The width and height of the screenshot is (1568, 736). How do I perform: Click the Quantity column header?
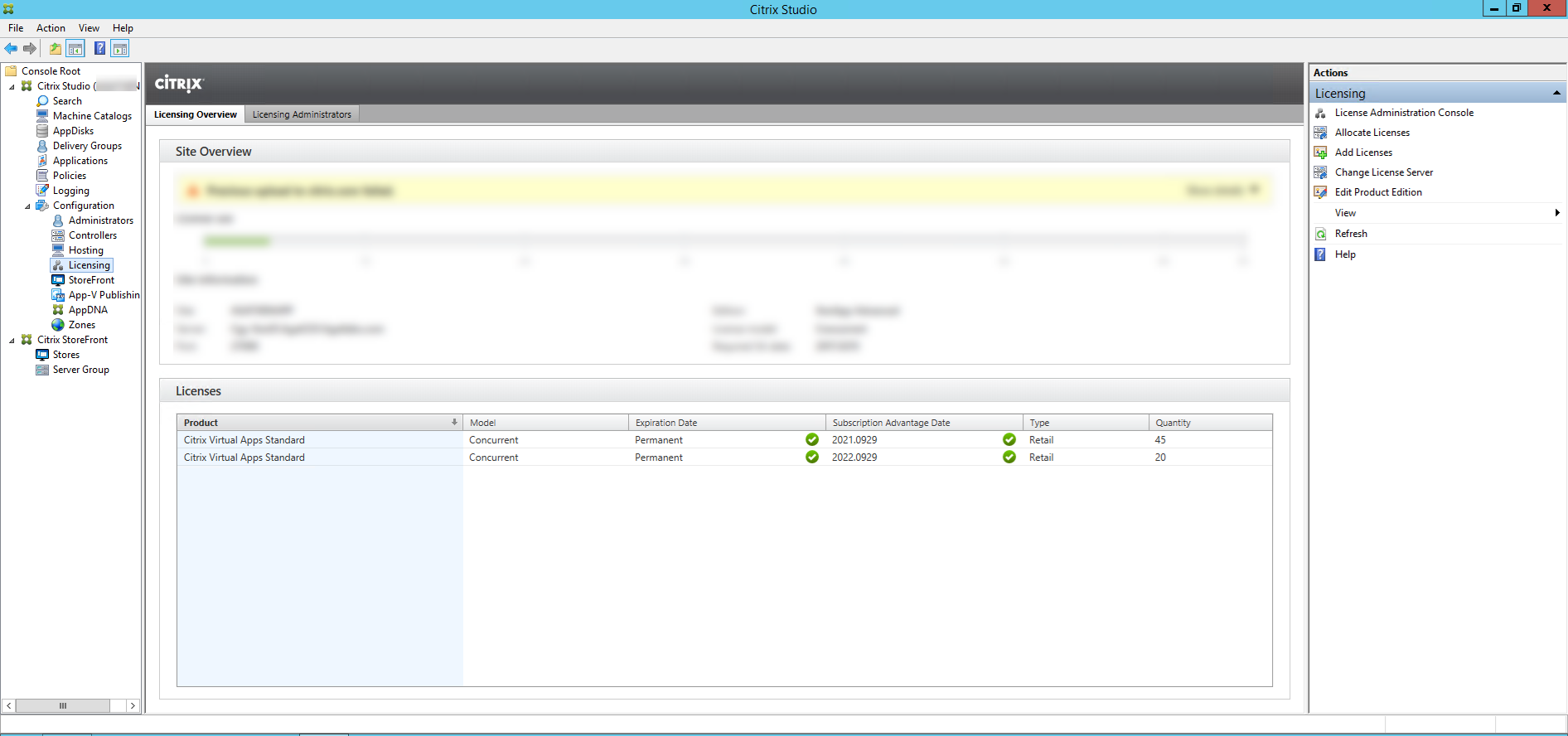pos(1210,423)
